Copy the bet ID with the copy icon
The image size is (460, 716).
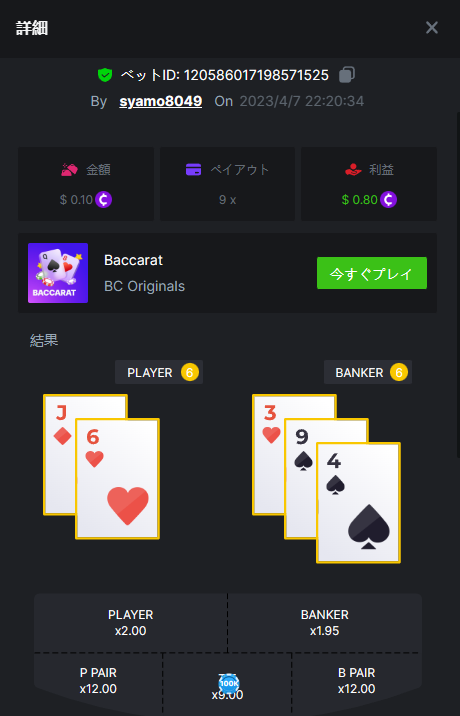coord(347,74)
